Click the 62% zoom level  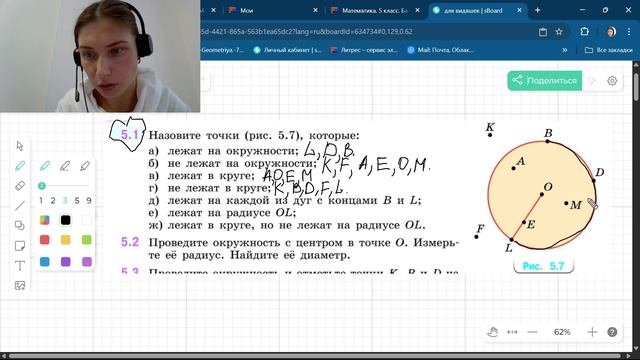[x=562, y=332]
